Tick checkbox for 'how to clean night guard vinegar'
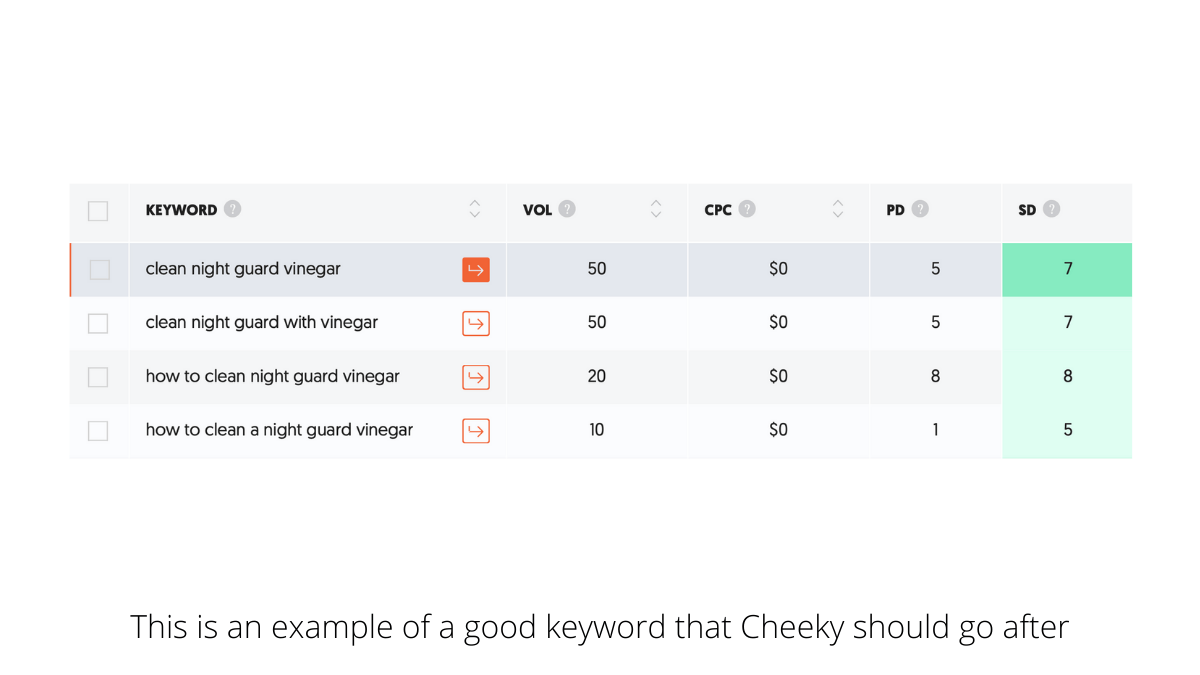This screenshot has height=675, width=1200. point(98,377)
